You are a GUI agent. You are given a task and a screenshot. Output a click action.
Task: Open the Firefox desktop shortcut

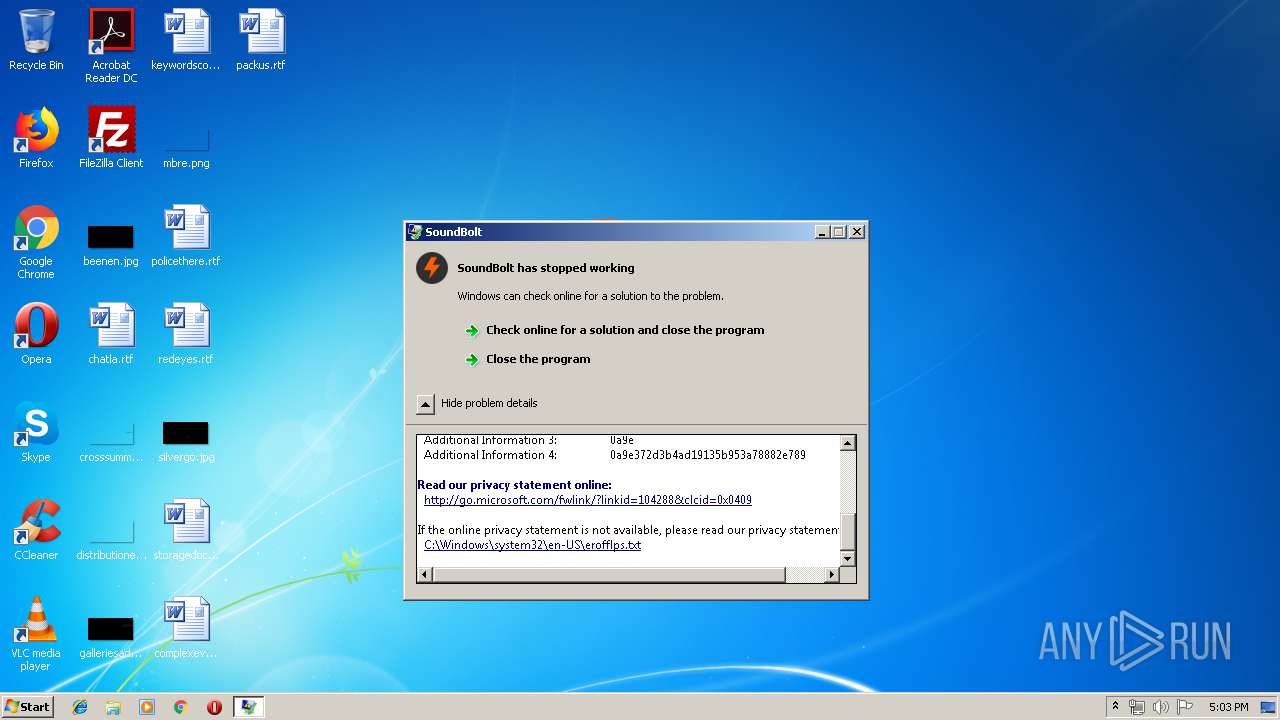click(x=36, y=138)
